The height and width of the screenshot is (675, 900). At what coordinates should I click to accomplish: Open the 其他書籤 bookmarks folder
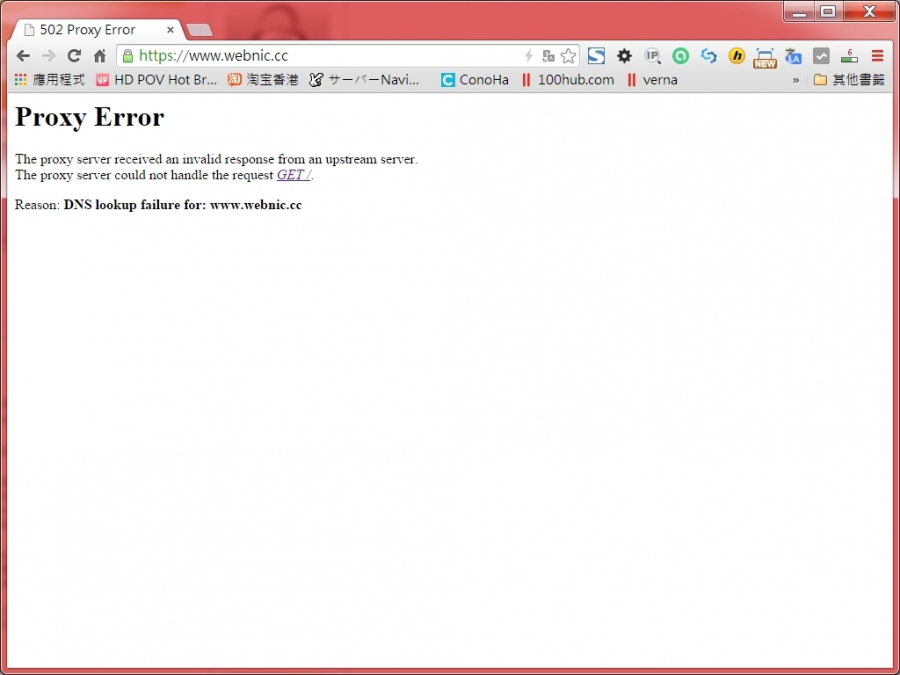click(x=849, y=80)
